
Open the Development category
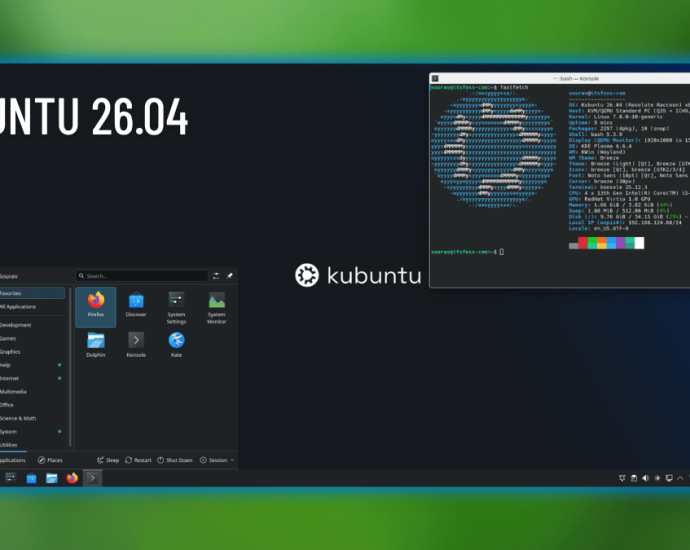(x=32, y=325)
